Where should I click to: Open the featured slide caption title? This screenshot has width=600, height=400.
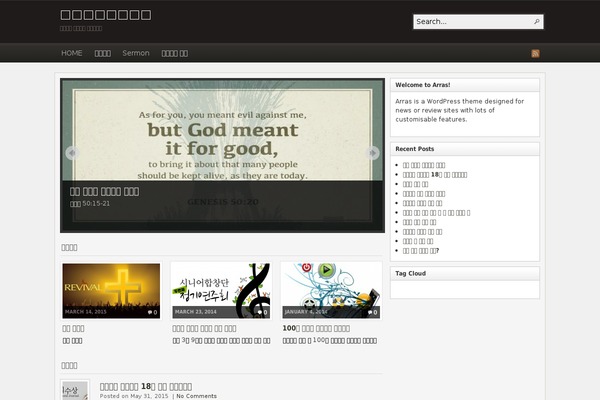pos(104,191)
